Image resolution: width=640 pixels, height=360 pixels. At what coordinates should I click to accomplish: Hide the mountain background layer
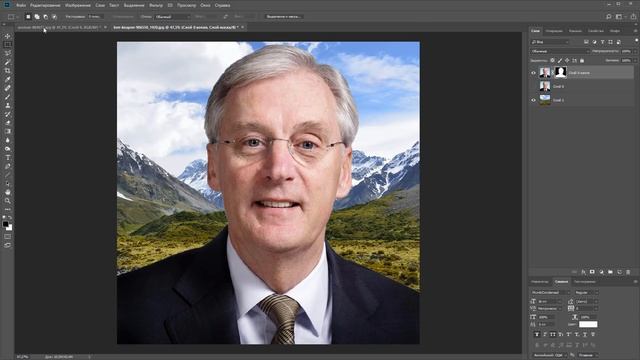click(x=533, y=100)
